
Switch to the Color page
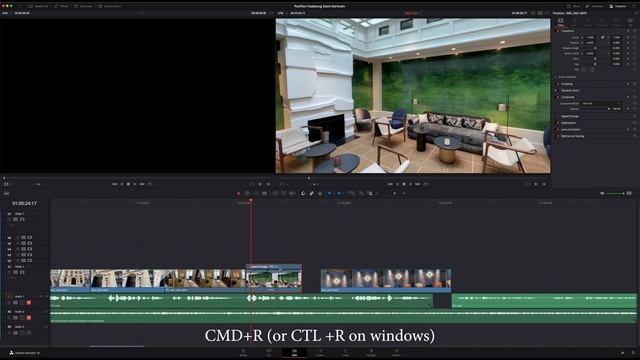(x=345, y=352)
